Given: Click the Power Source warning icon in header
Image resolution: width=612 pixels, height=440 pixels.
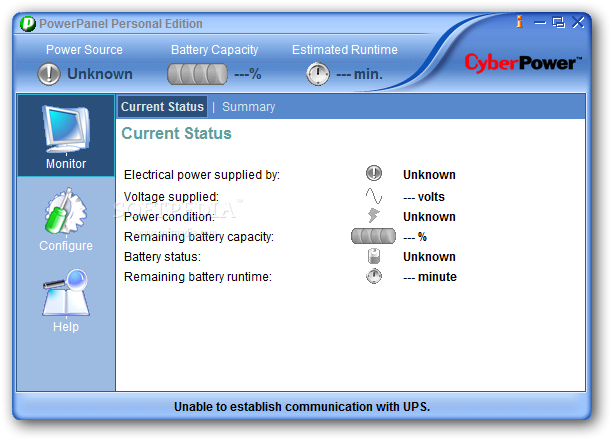Looking at the screenshot, I should (x=49, y=74).
